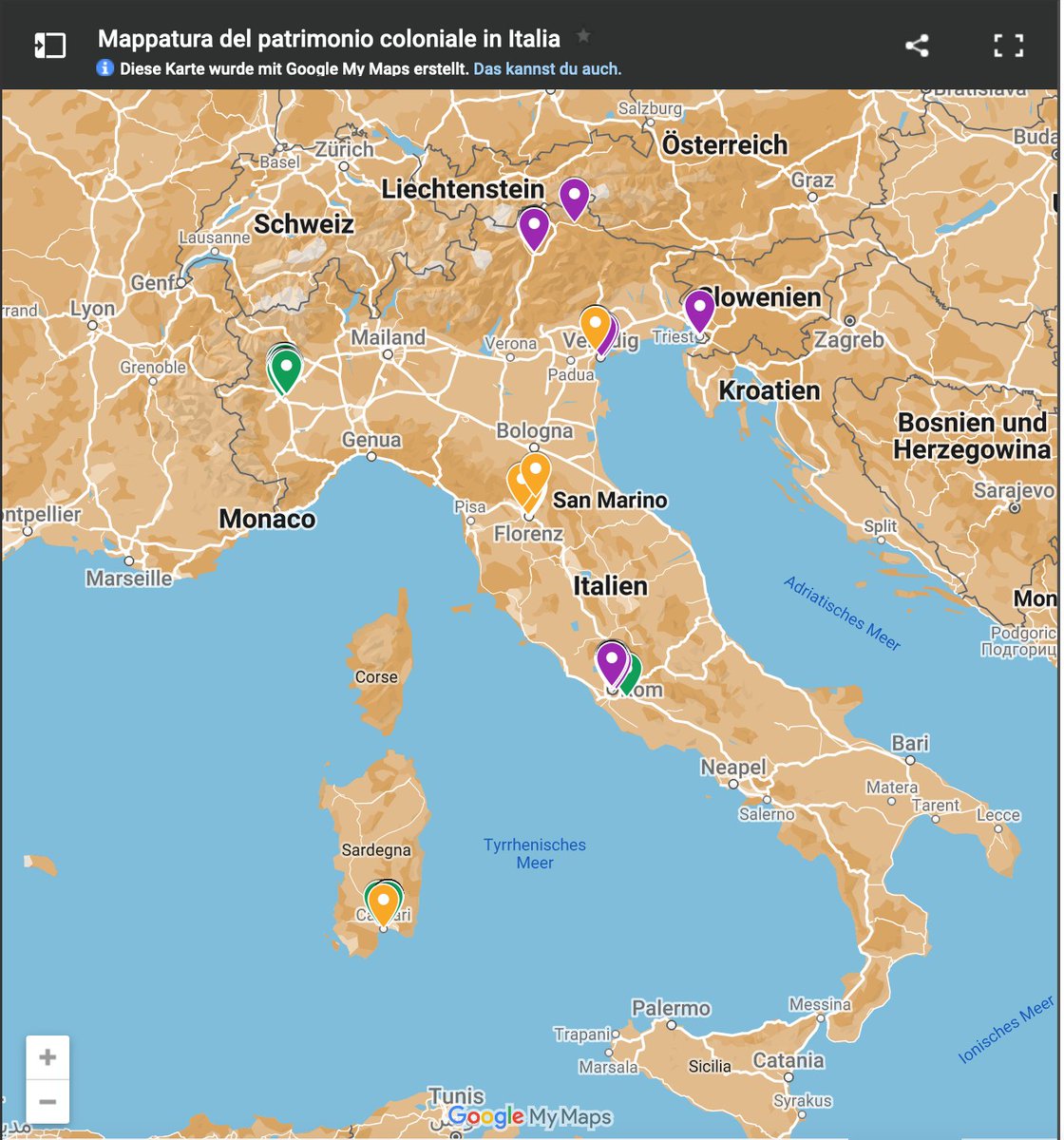Image resolution: width=1064 pixels, height=1140 pixels.
Task: Click the 'Kroatien' country label
Action: (769, 390)
